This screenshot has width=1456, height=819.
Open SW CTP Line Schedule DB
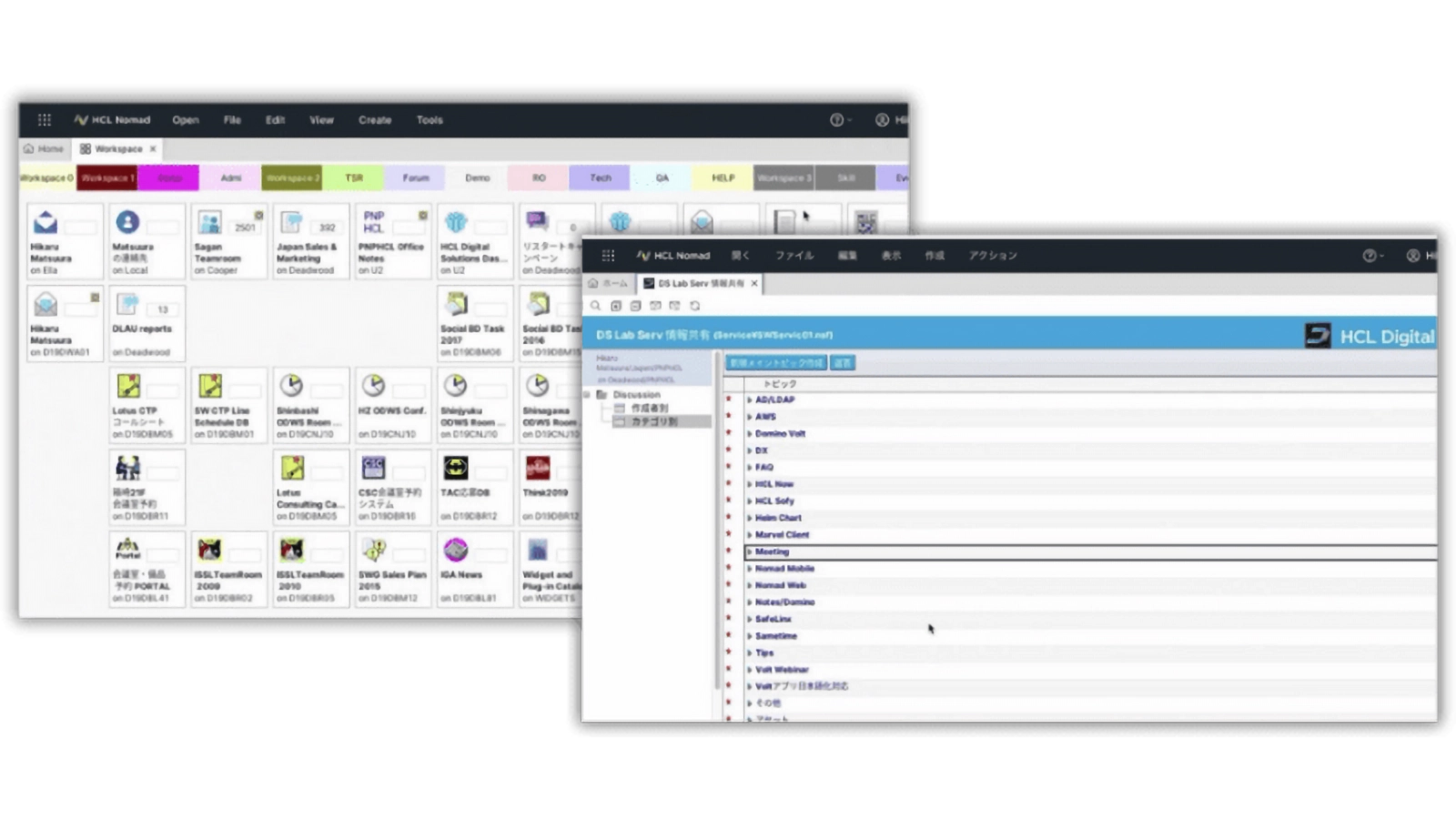(227, 406)
